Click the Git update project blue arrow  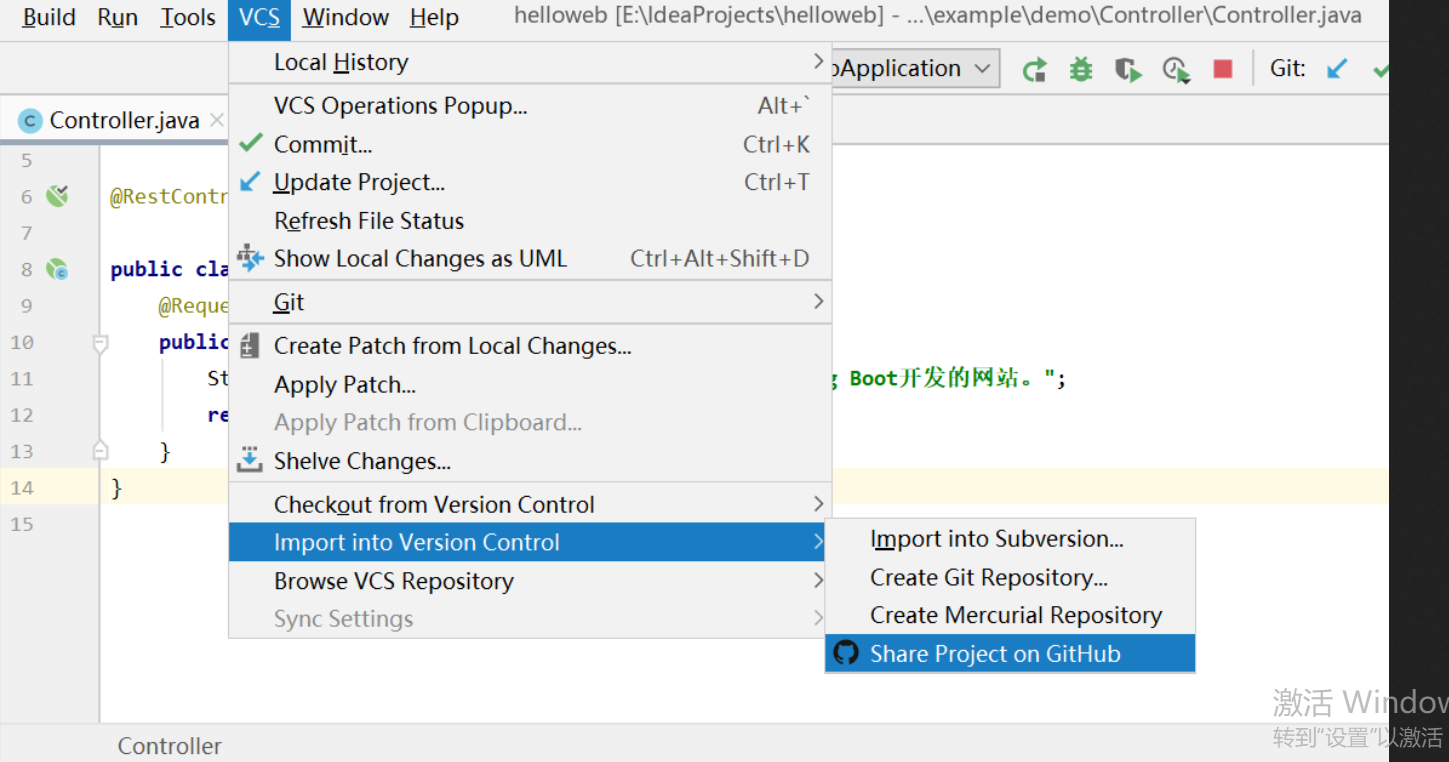1336,69
